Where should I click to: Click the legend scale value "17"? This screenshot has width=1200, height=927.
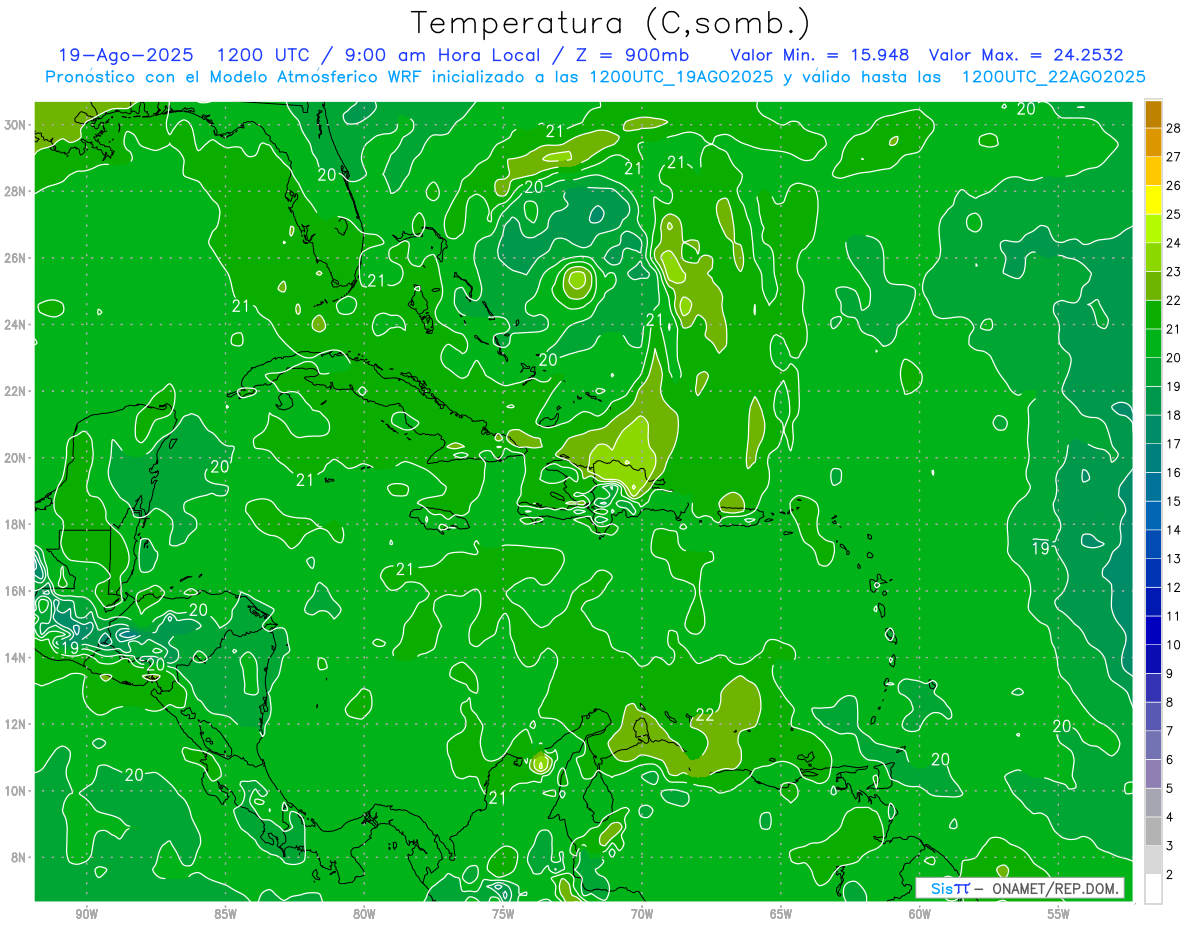coord(1173,444)
